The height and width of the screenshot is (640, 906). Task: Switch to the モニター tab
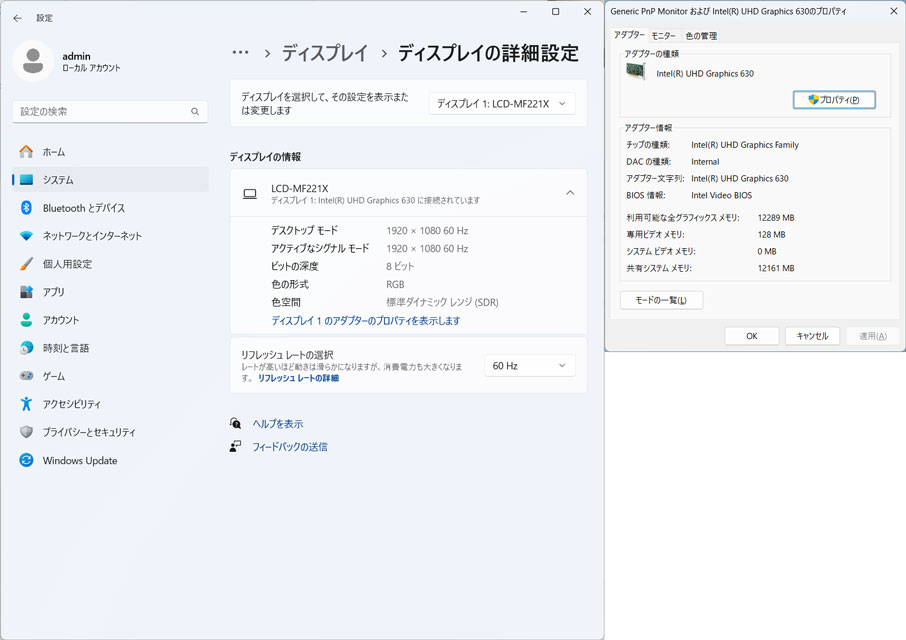pyautogui.click(x=663, y=36)
